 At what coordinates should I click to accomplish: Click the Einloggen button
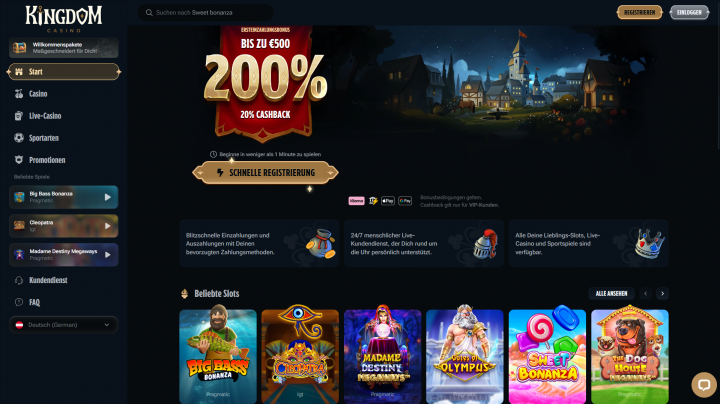(689, 12)
